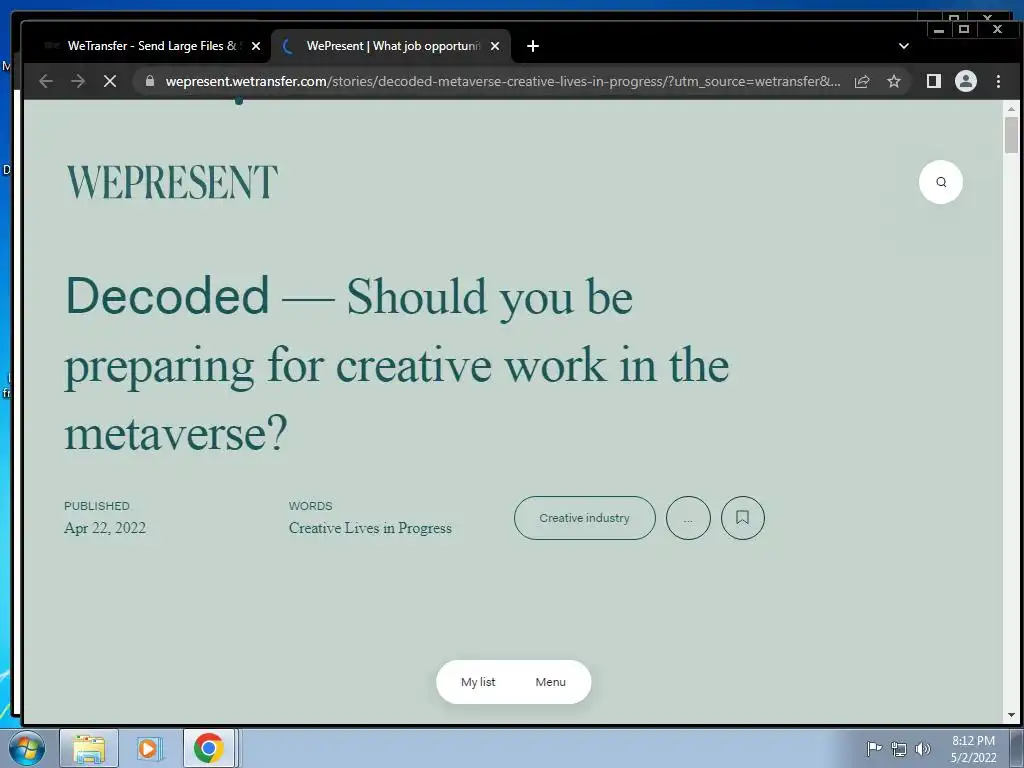Open the Chrome profile avatar

point(966,81)
